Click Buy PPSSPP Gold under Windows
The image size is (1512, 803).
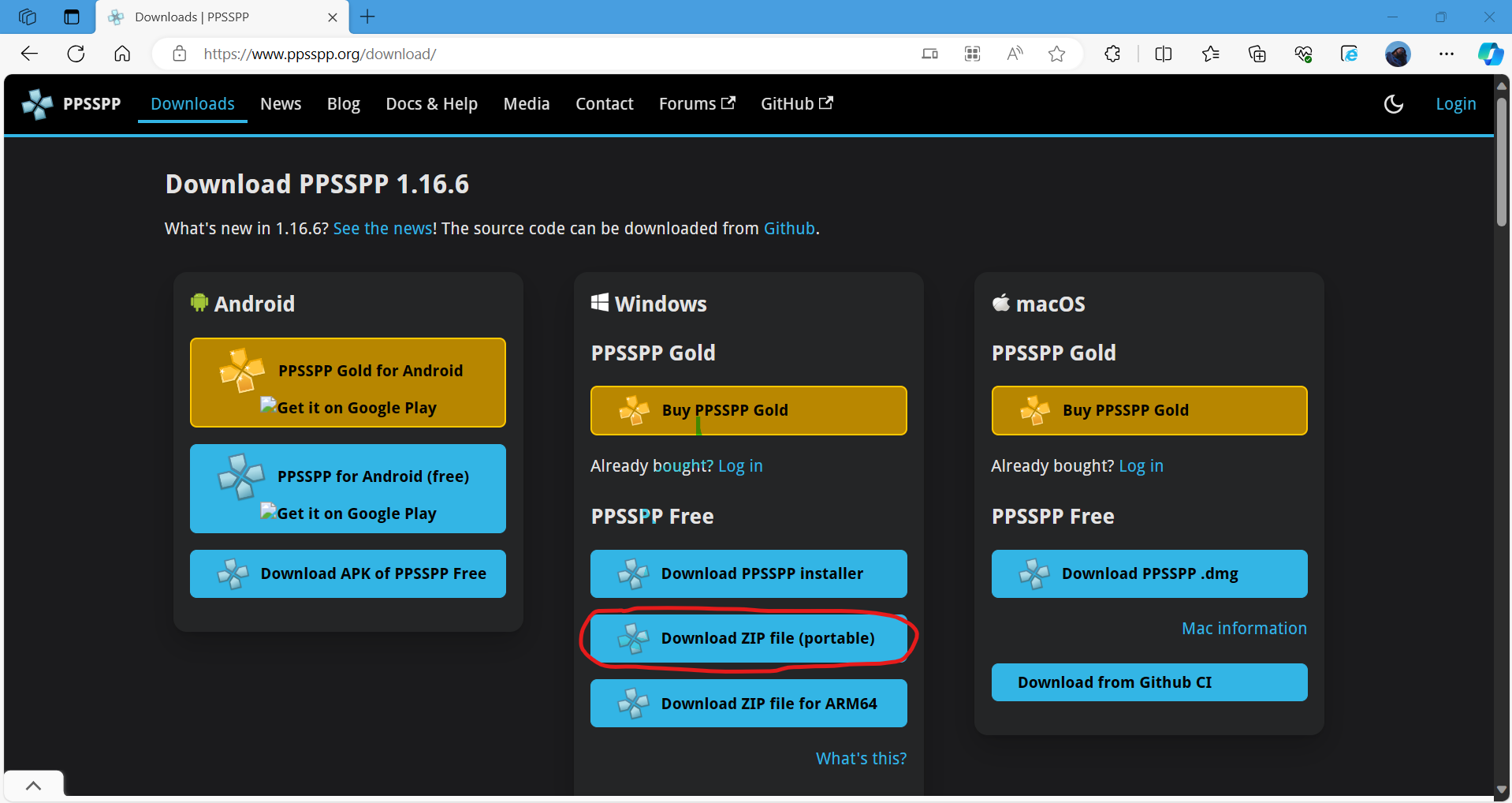749,410
